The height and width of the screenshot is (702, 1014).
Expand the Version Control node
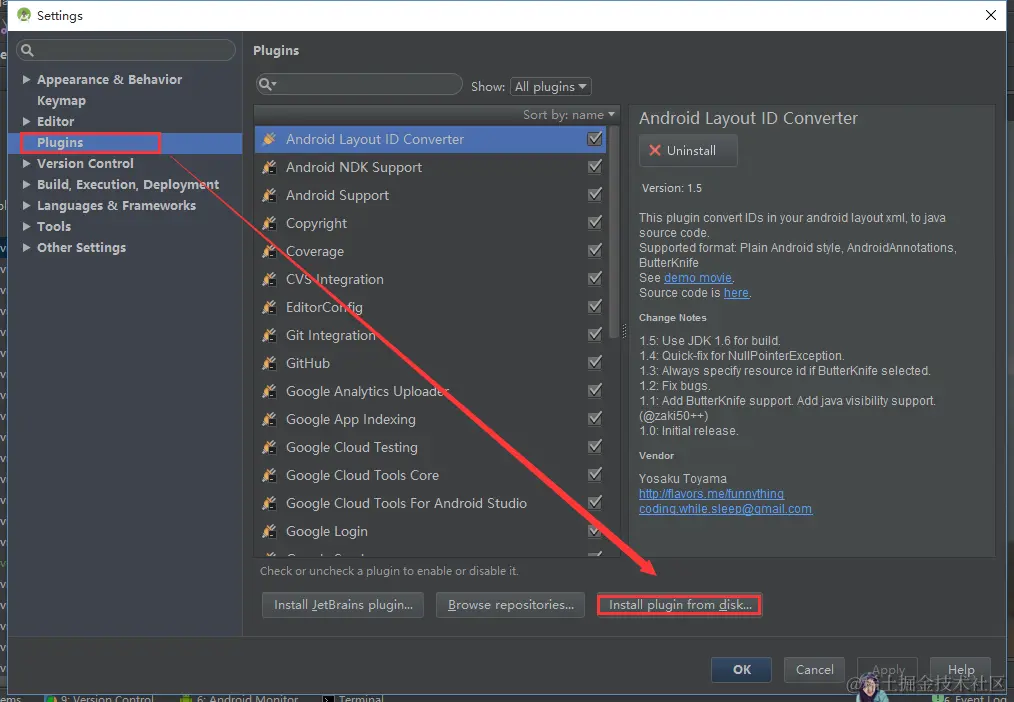pos(27,164)
